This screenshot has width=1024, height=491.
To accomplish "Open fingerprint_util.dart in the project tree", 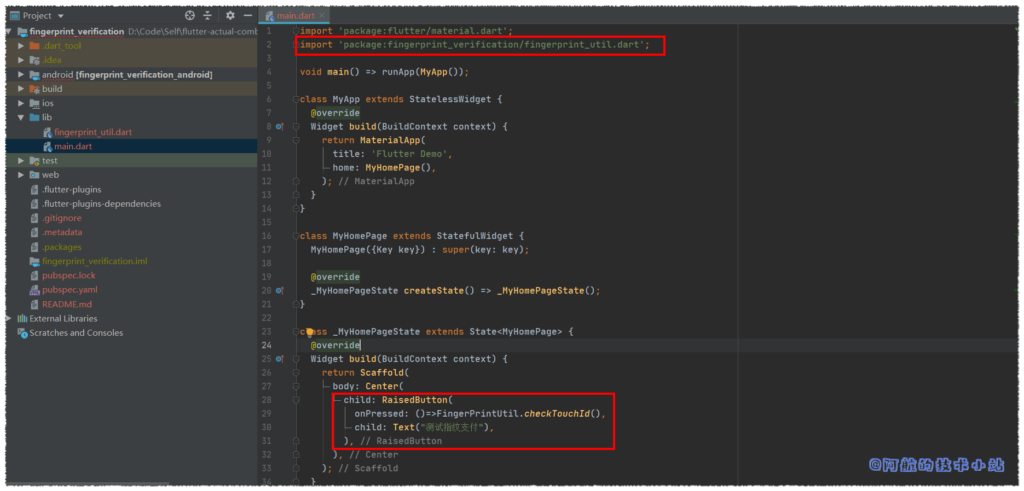I will tap(92, 132).
